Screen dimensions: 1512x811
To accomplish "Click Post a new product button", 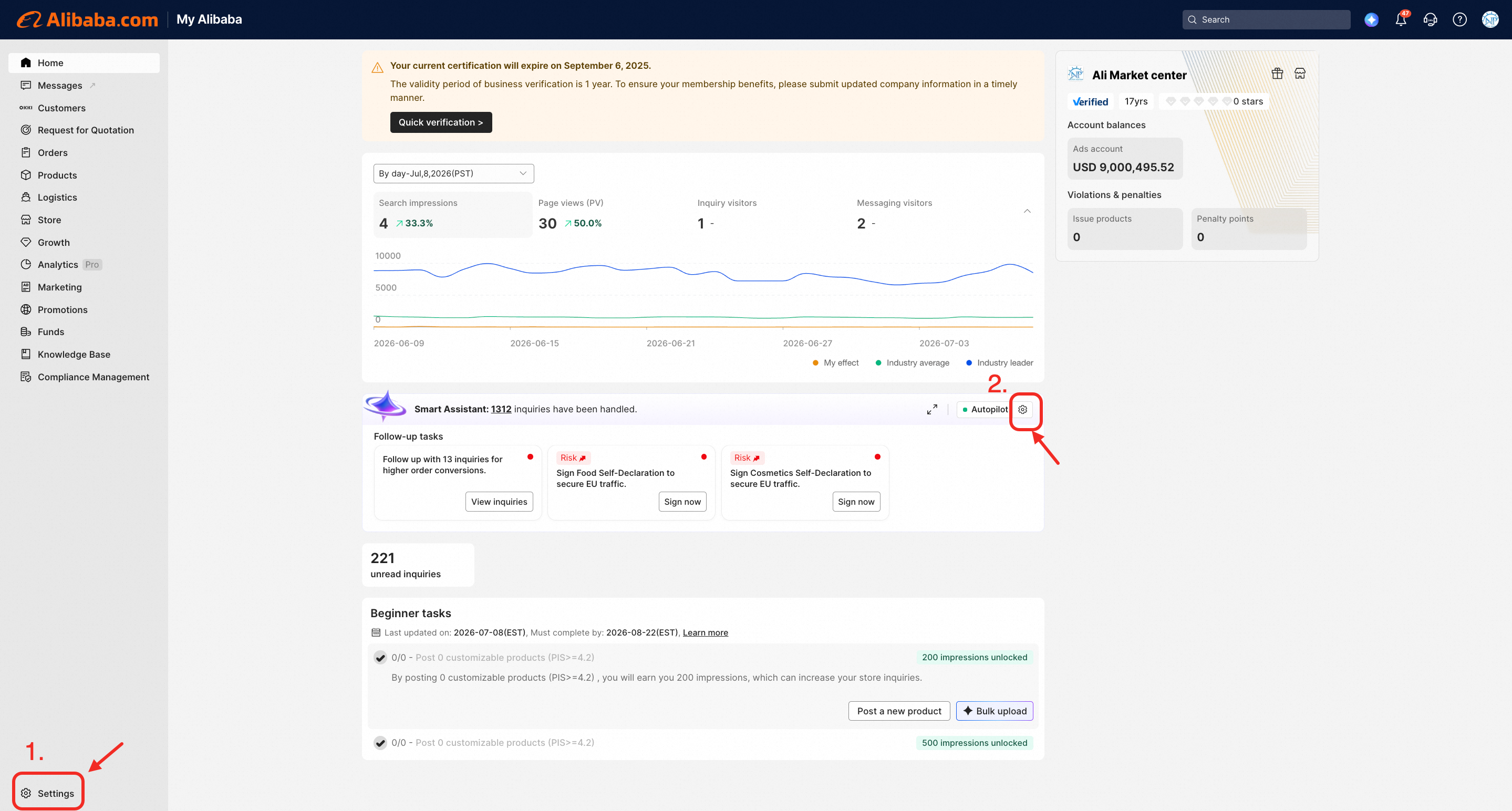I will click(899, 711).
